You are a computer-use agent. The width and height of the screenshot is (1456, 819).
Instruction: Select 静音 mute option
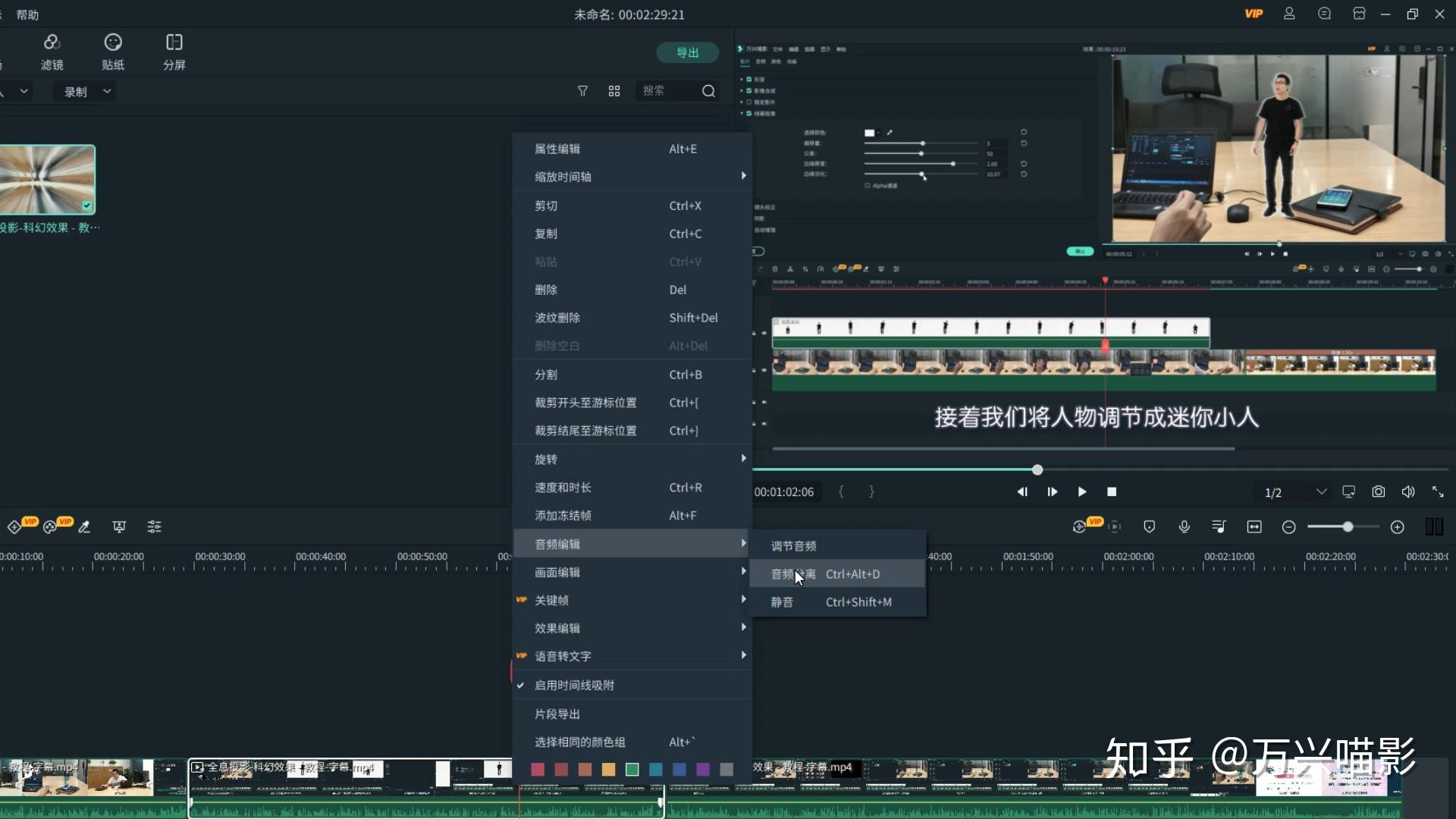pos(837,602)
